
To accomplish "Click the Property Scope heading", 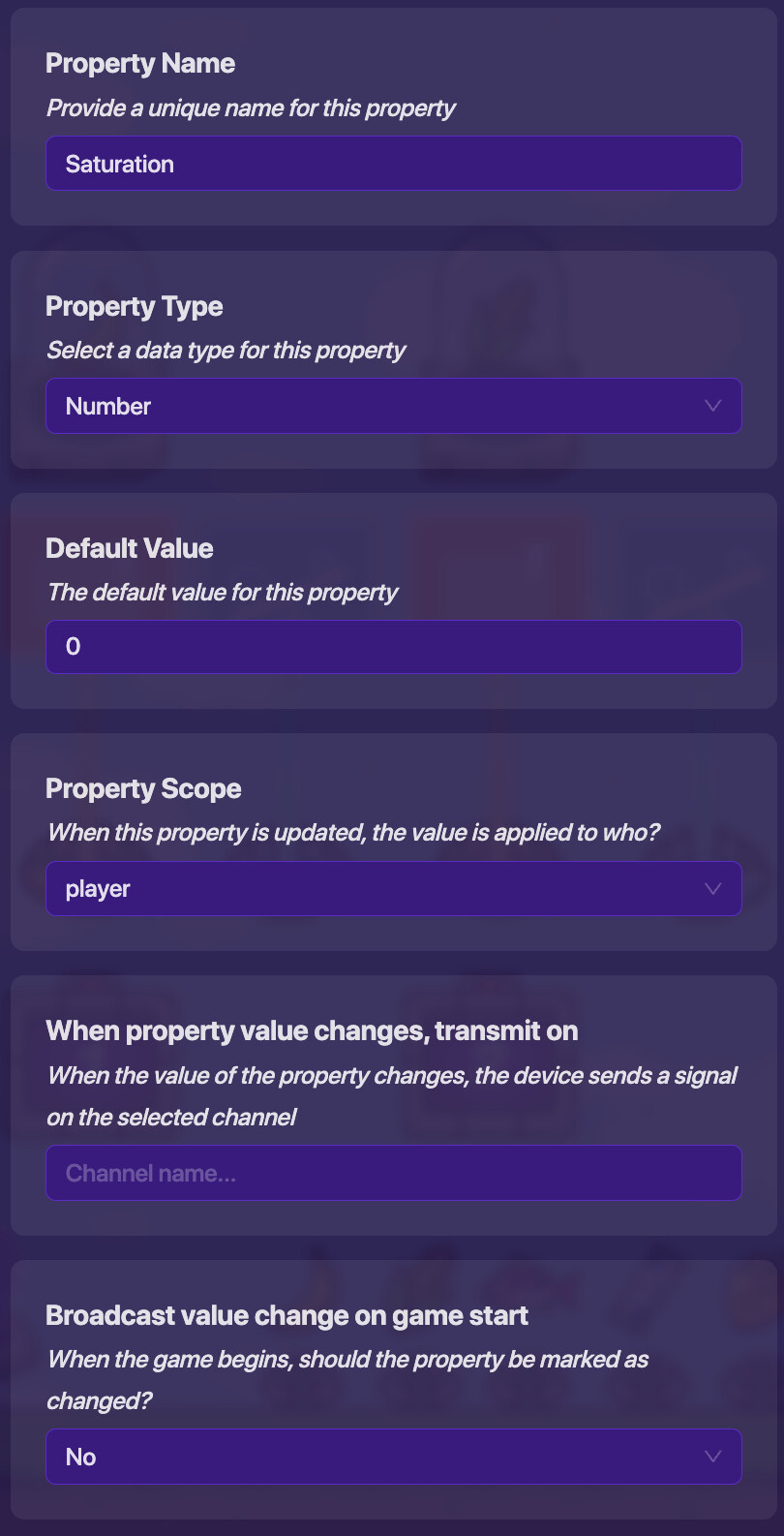I will click(x=143, y=788).
